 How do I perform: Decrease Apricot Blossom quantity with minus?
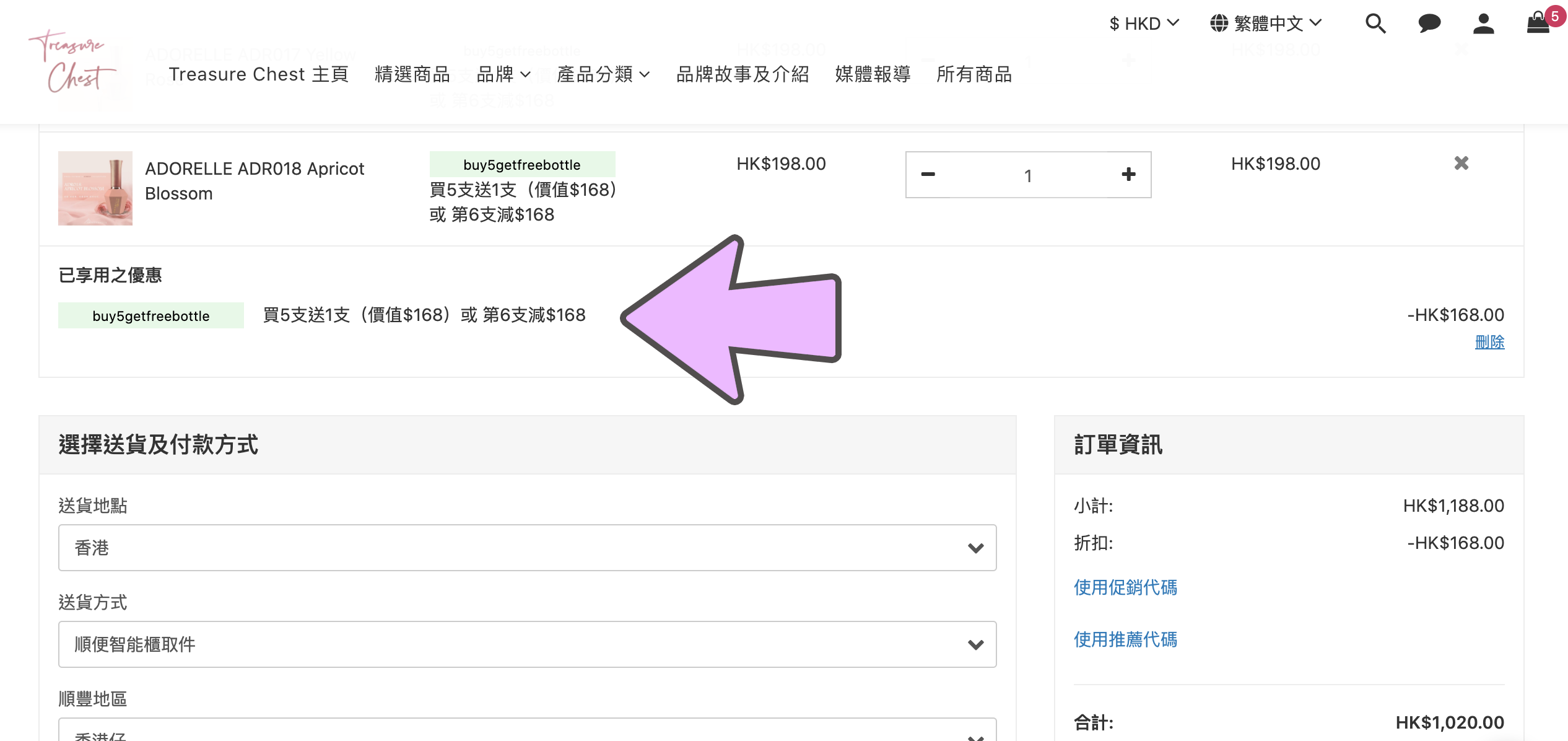coord(928,175)
